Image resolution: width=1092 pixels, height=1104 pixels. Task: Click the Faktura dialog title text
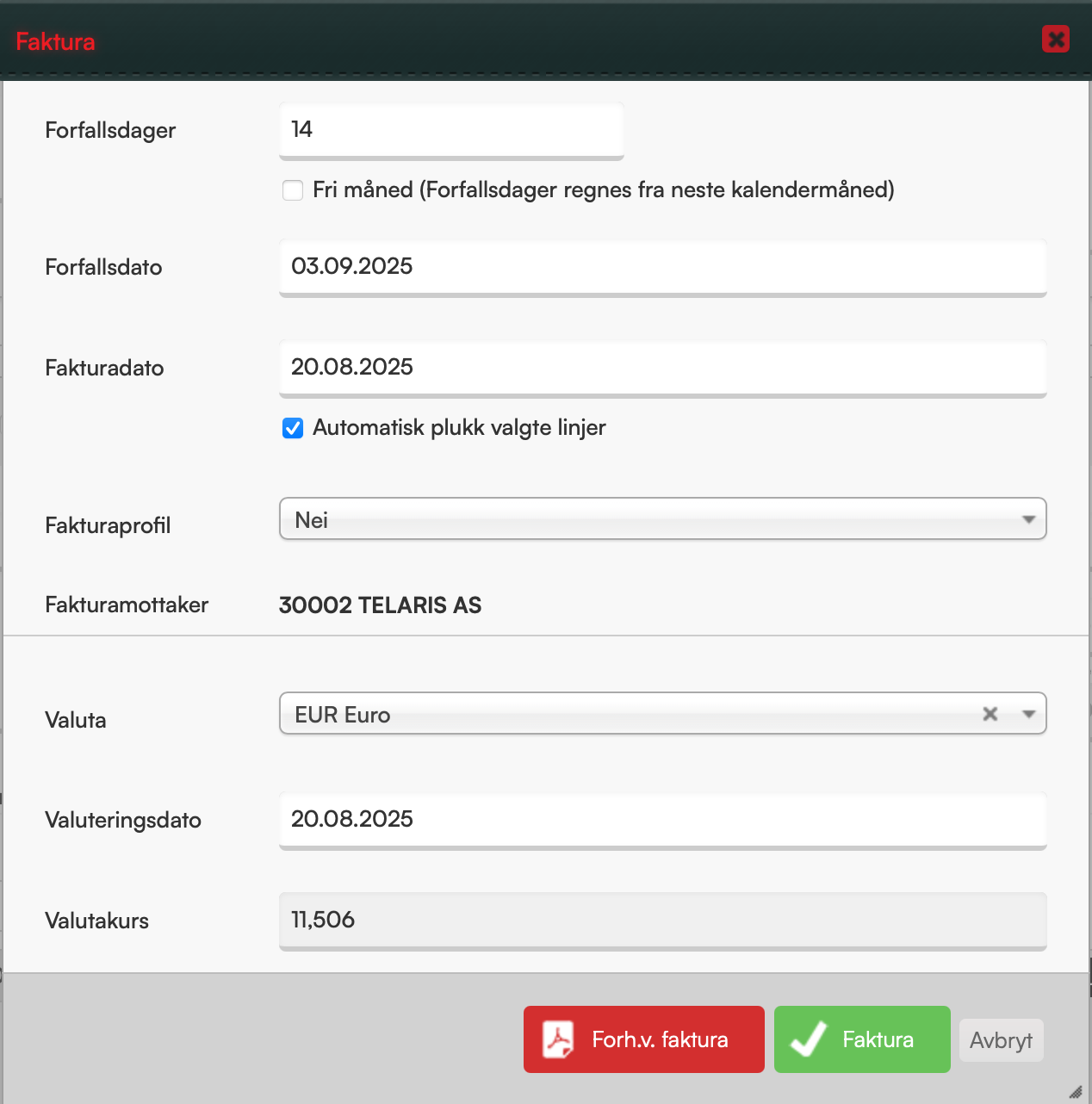[x=55, y=41]
